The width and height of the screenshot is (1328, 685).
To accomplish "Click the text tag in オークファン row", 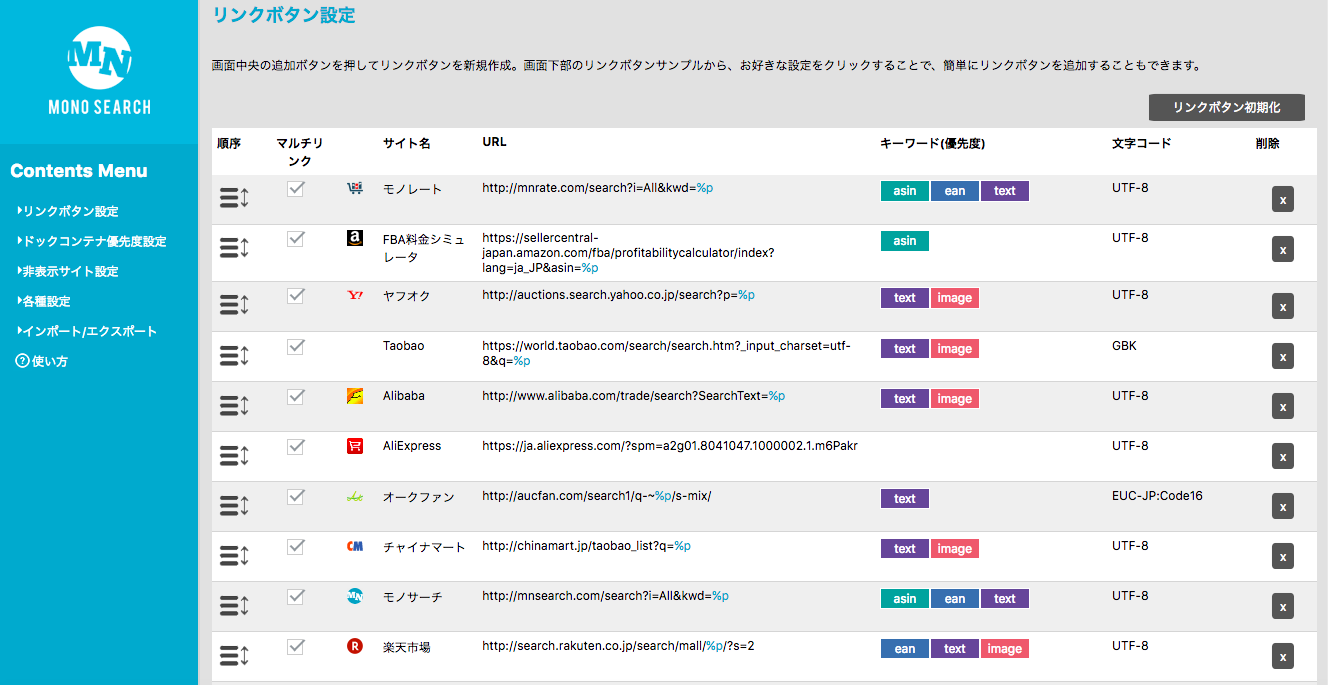I will tap(905, 499).
